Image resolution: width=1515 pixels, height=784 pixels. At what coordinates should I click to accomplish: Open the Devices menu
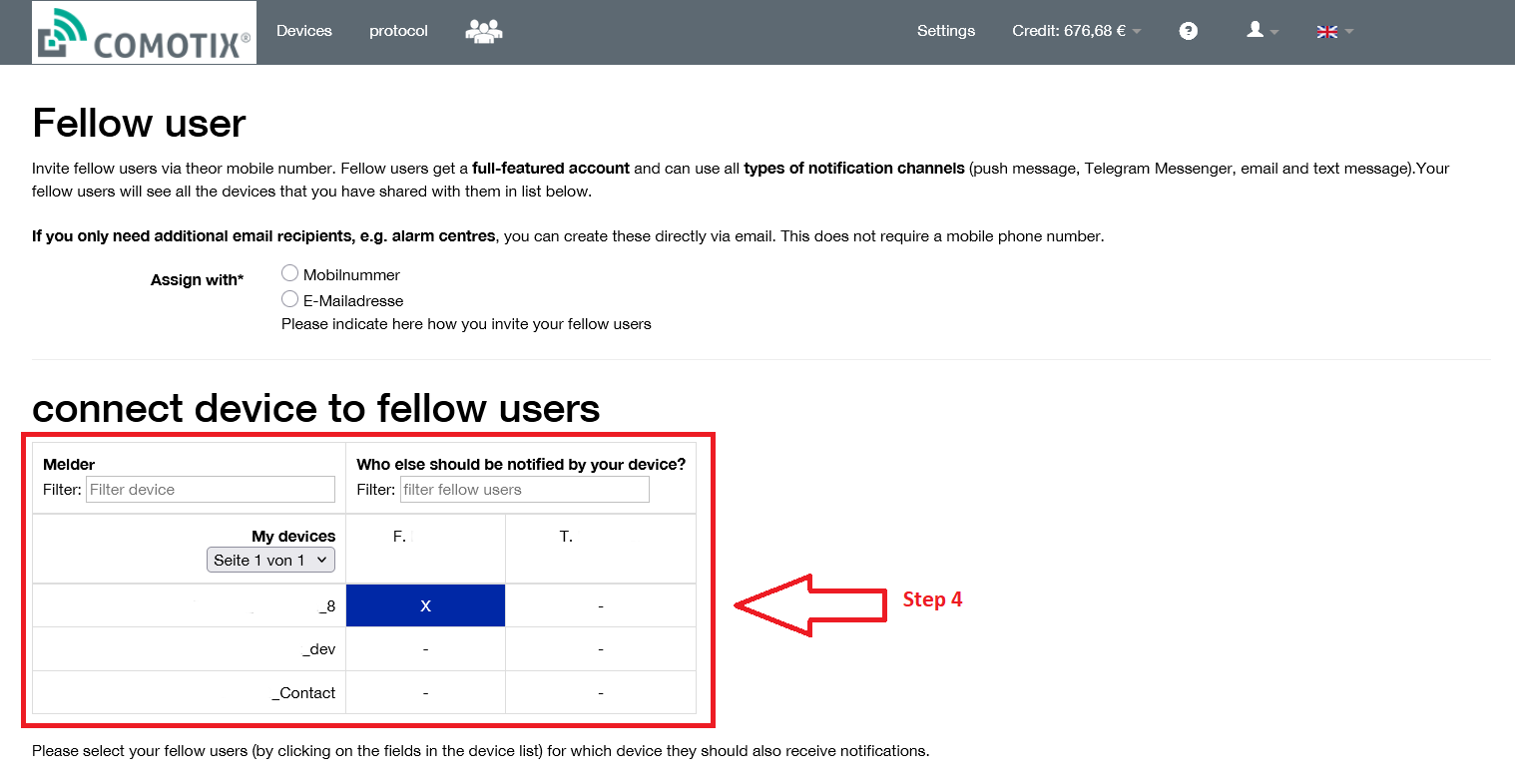pos(303,31)
